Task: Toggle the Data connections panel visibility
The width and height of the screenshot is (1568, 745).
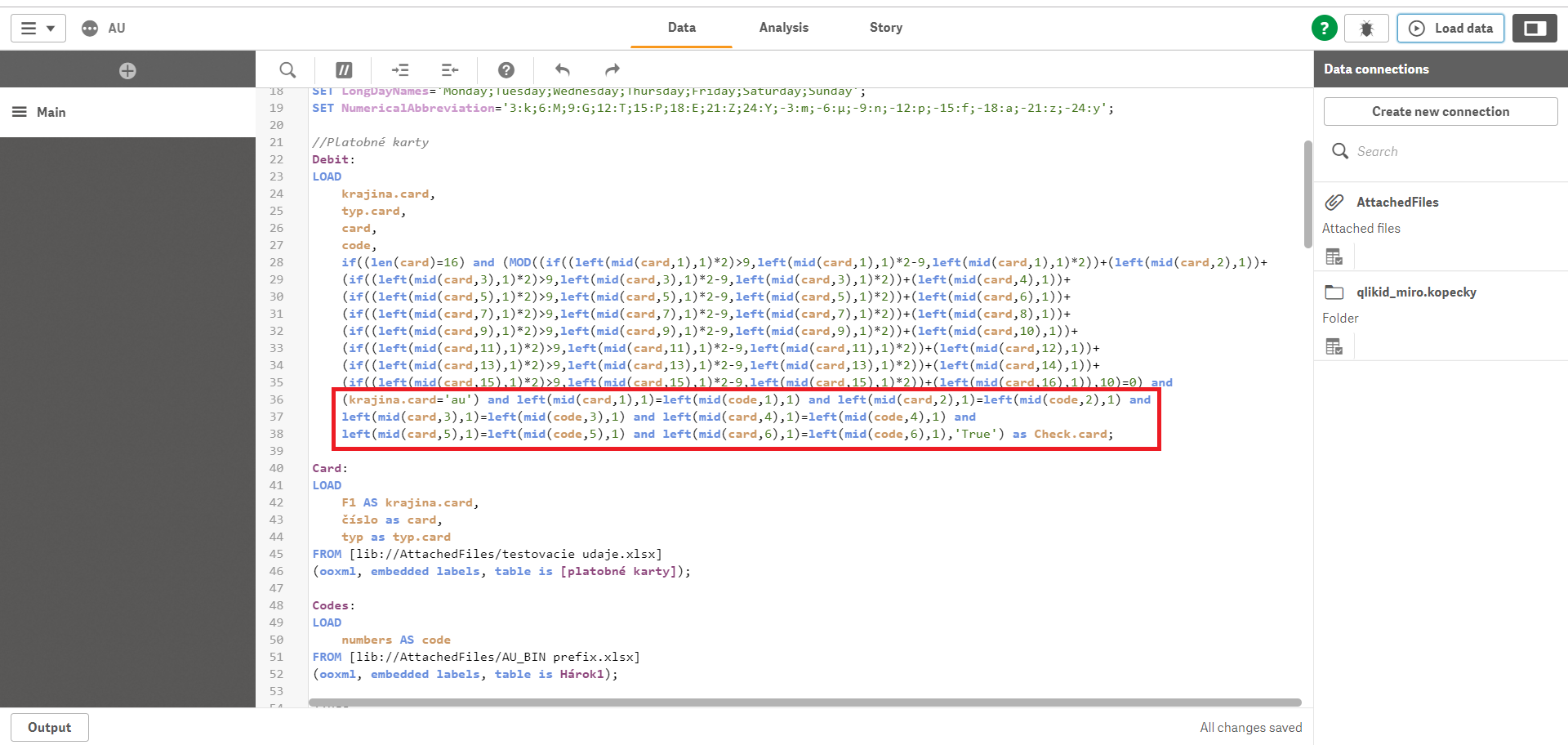Action: coord(1535,27)
